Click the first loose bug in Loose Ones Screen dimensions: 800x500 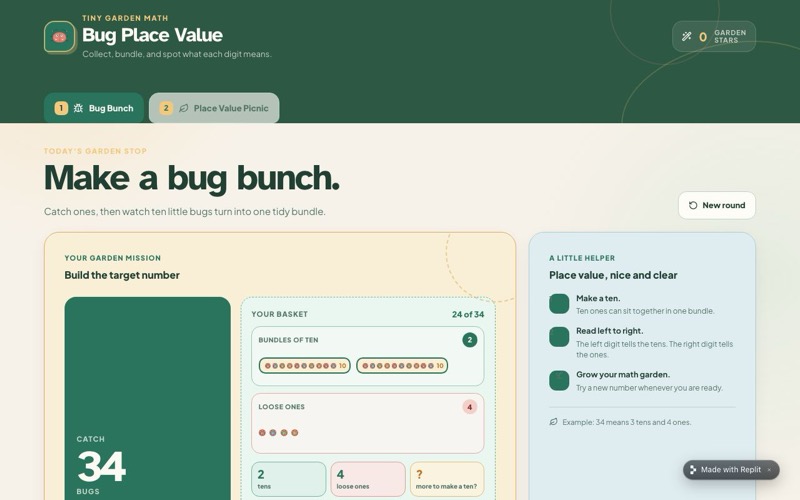(x=262, y=433)
